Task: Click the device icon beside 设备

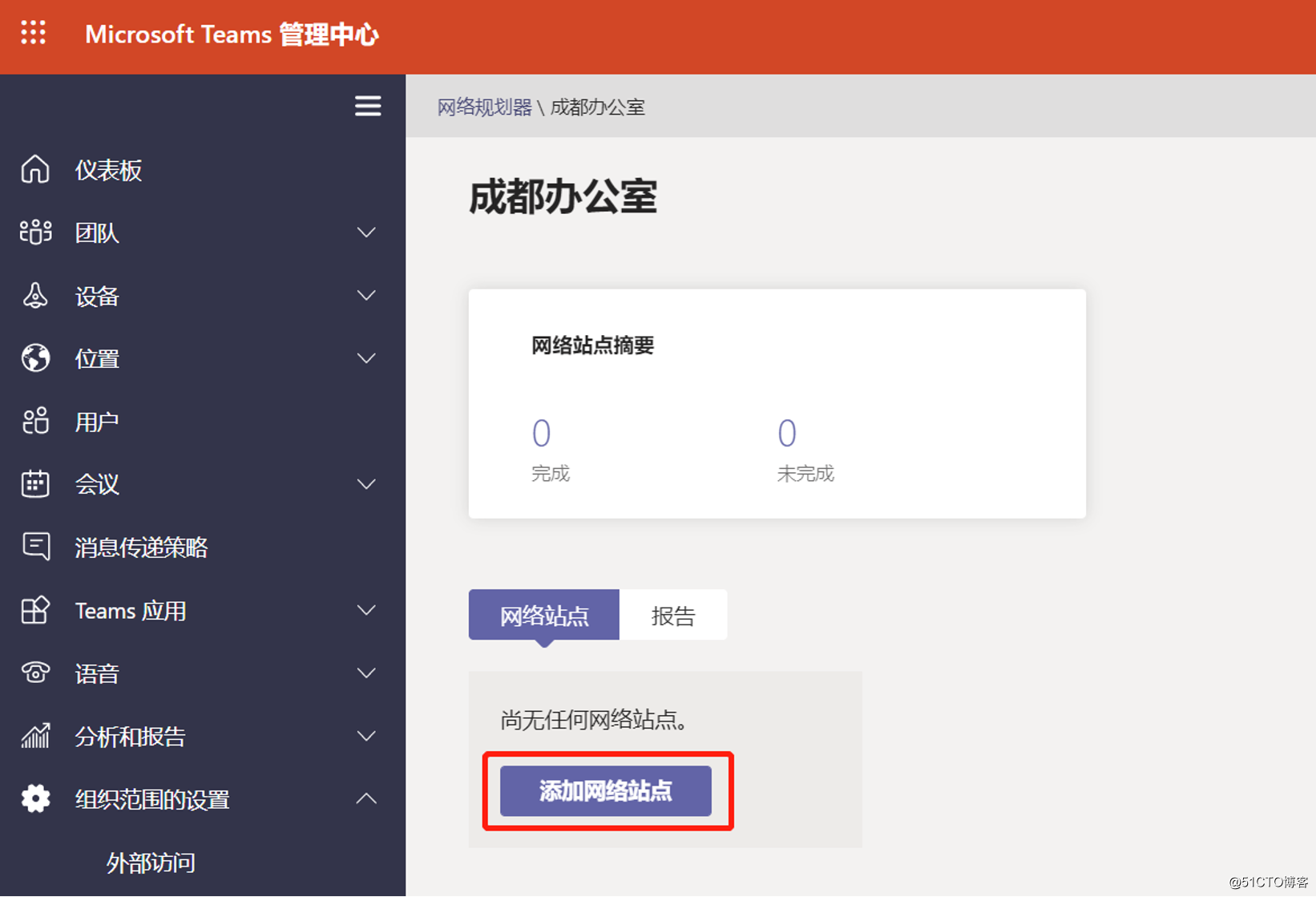Action: tap(35, 296)
